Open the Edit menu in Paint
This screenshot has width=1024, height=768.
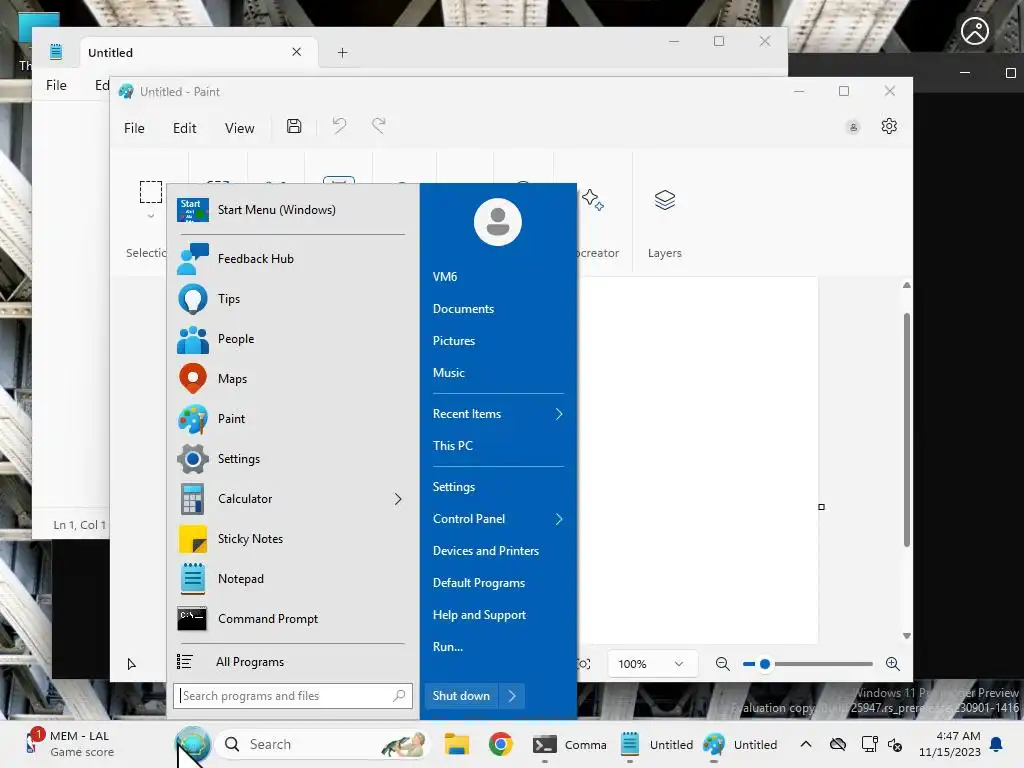click(185, 128)
